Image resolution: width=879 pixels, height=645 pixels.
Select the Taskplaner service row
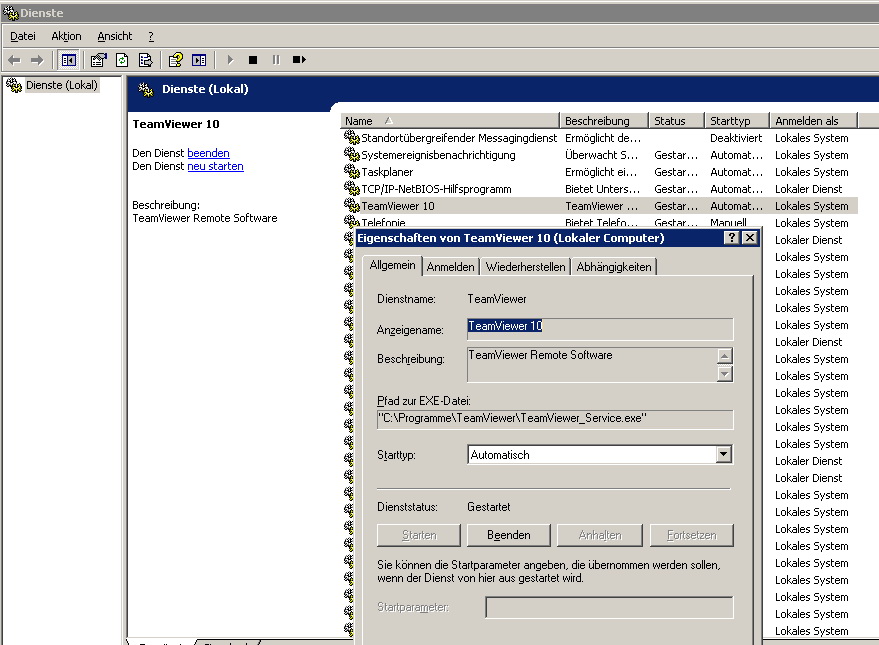pyautogui.click(x=599, y=172)
